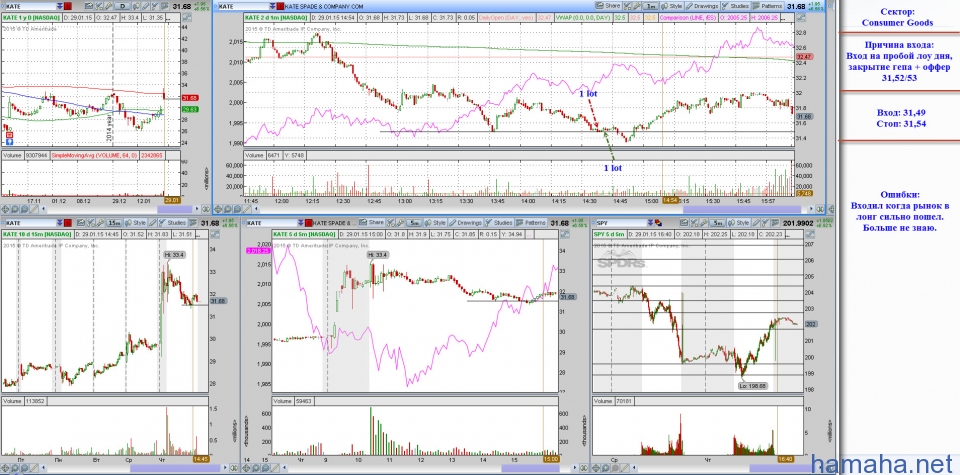Open Drawings in the KATE 5-minute chart
This screenshot has width=960, height=475.
[465, 223]
